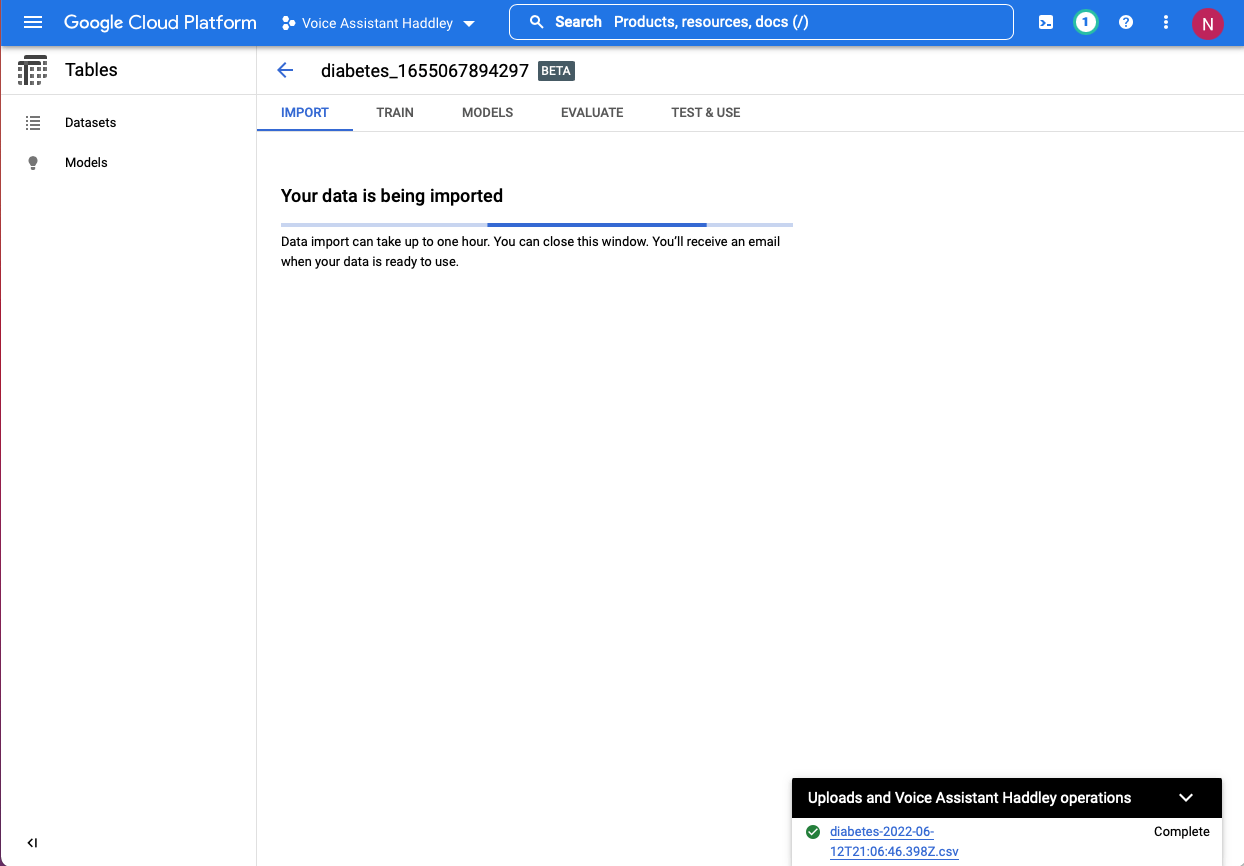
Task: Open the uploaded diabetes CSV file link
Action: click(x=893, y=841)
